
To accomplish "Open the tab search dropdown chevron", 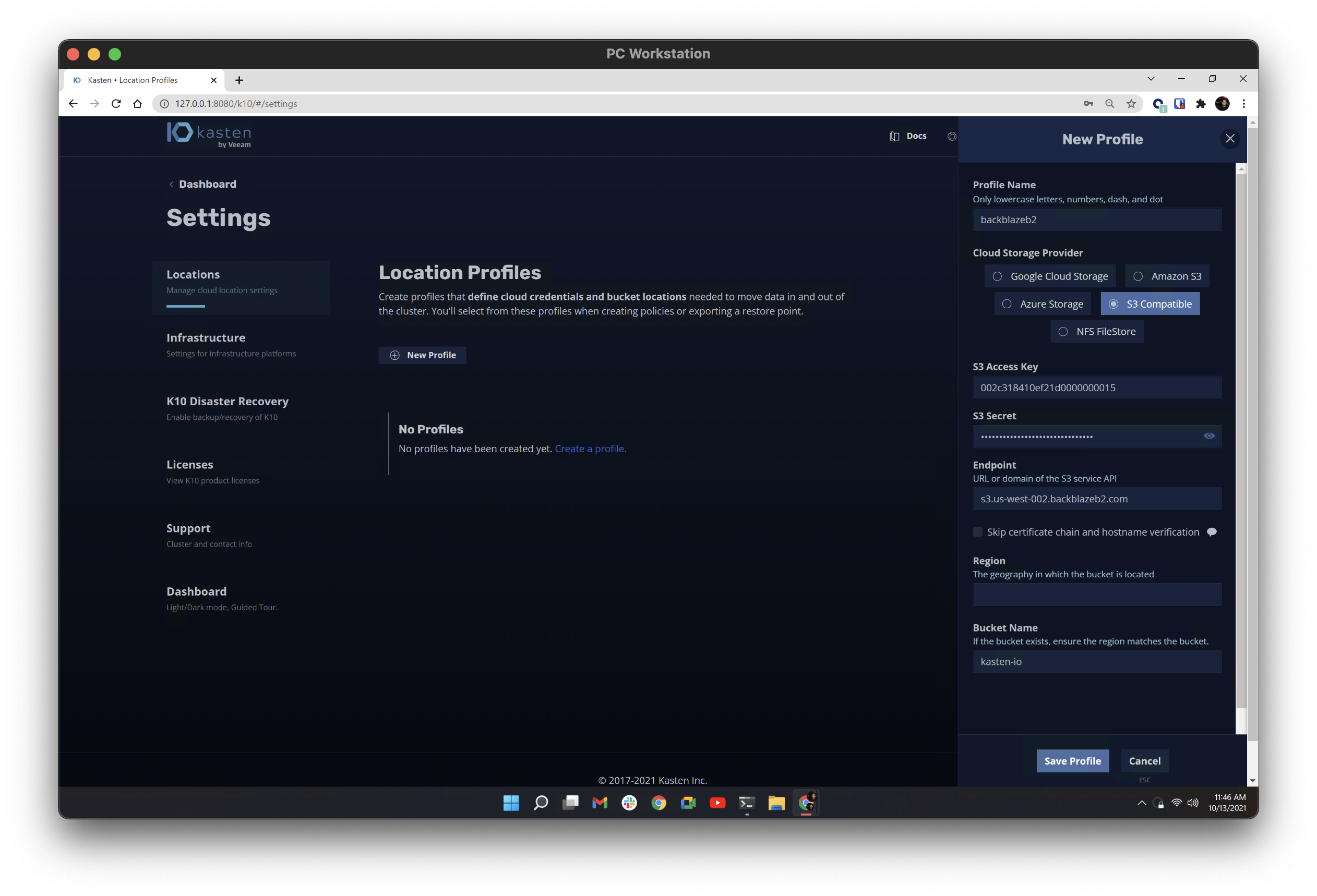I will tap(1151, 79).
